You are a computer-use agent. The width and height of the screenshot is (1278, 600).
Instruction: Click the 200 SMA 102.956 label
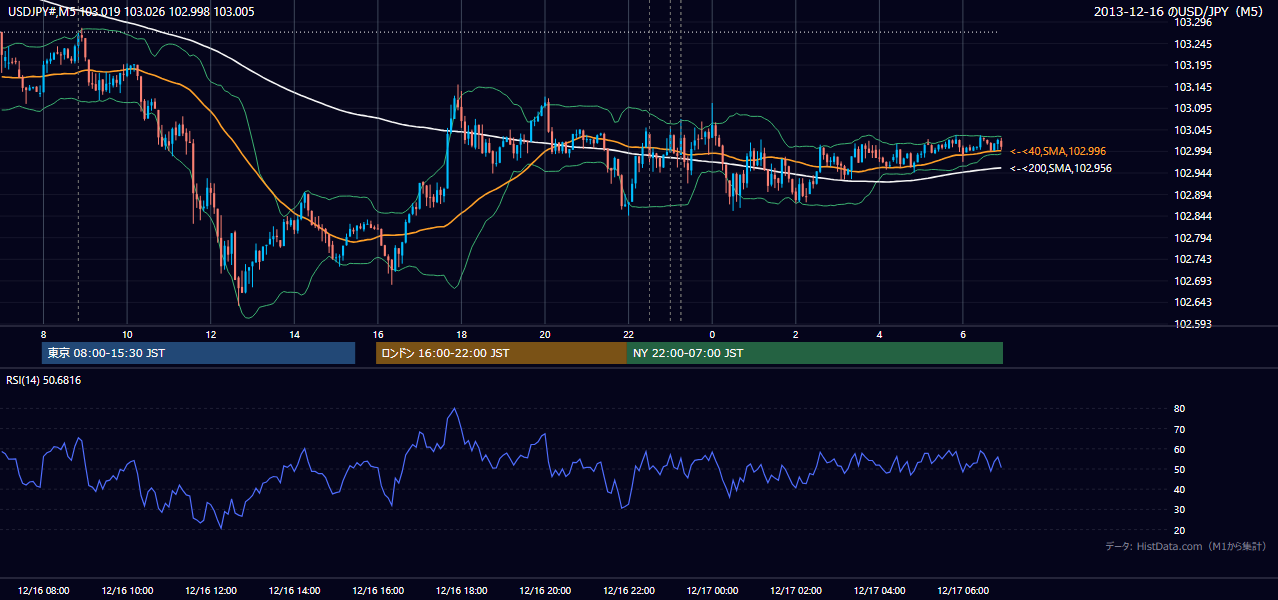pos(1061,168)
